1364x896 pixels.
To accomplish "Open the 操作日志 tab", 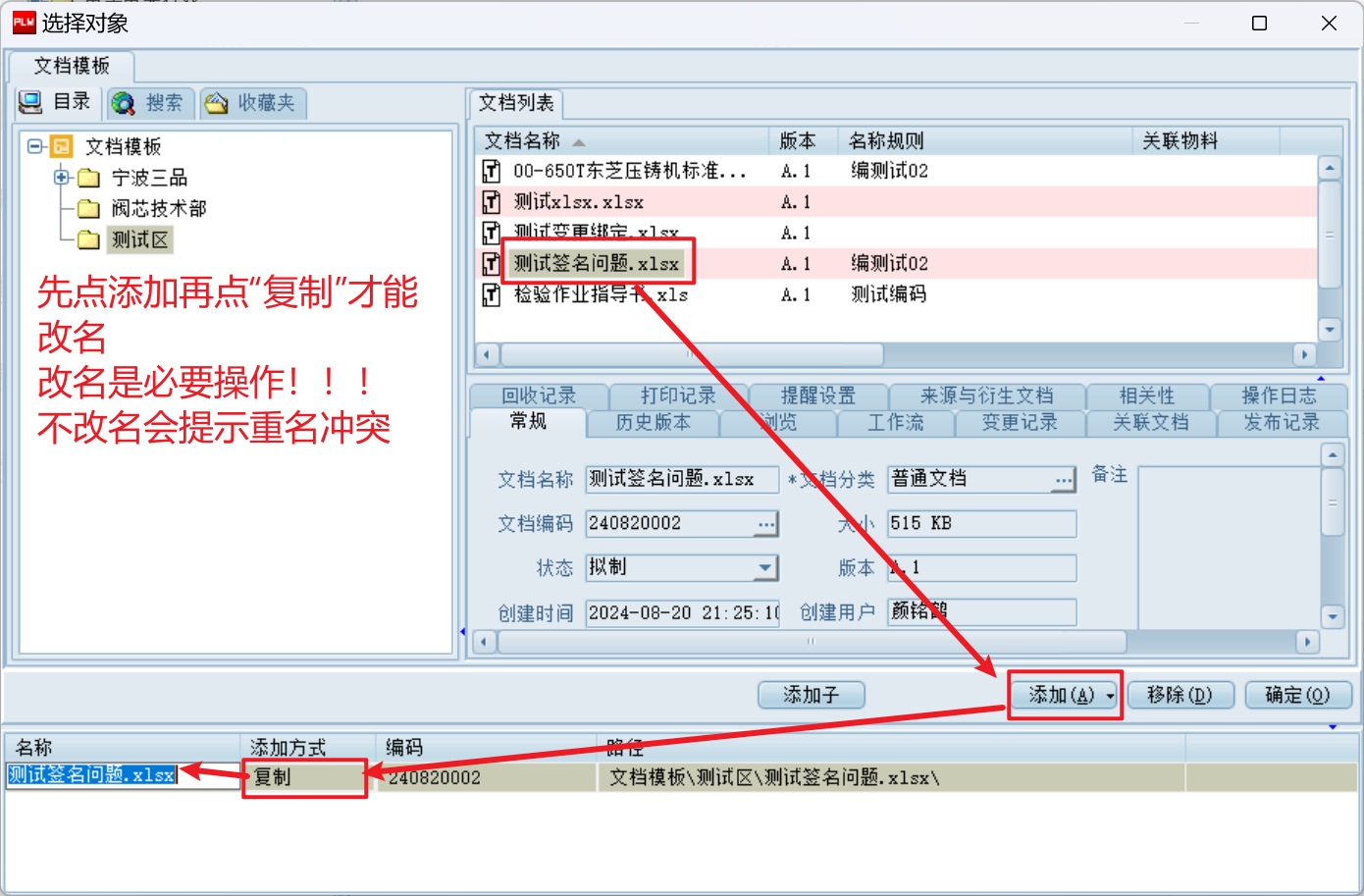I will point(1279,395).
